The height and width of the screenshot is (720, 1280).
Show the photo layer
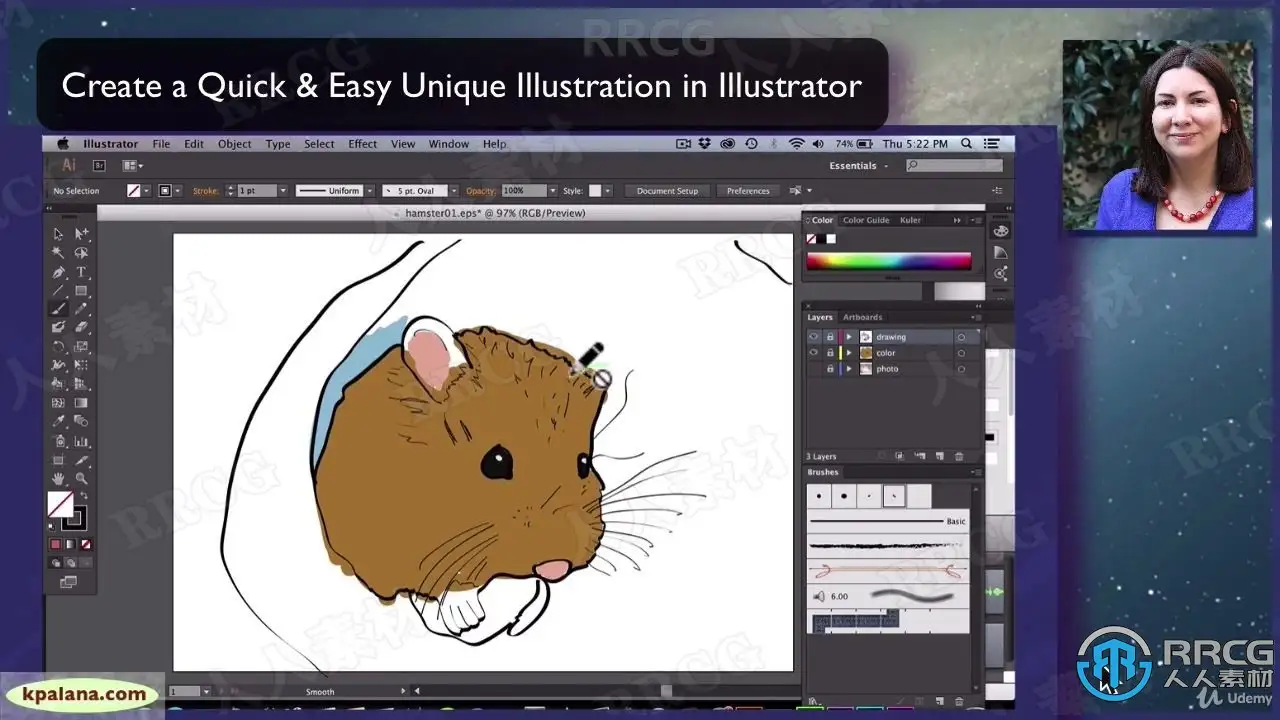[814, 369]
